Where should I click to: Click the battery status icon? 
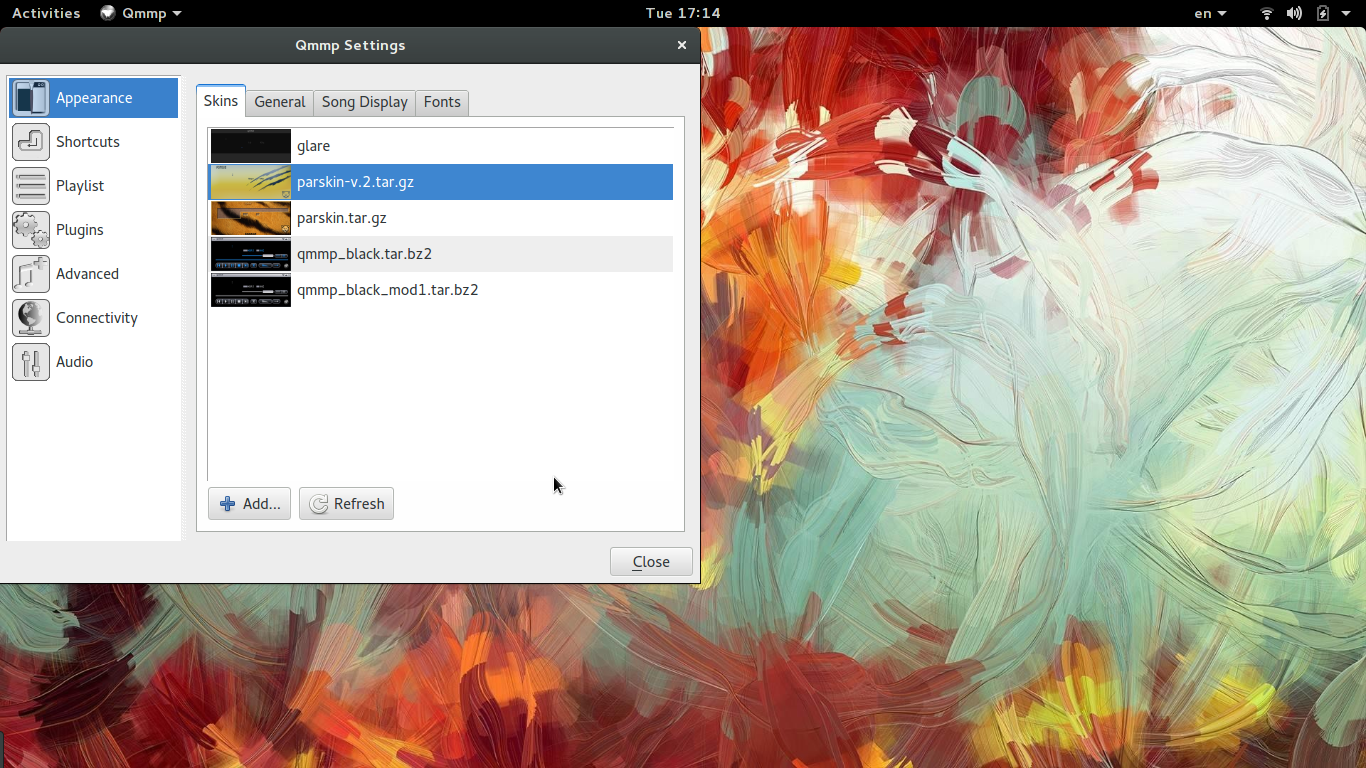click(x=1323, y=13)
